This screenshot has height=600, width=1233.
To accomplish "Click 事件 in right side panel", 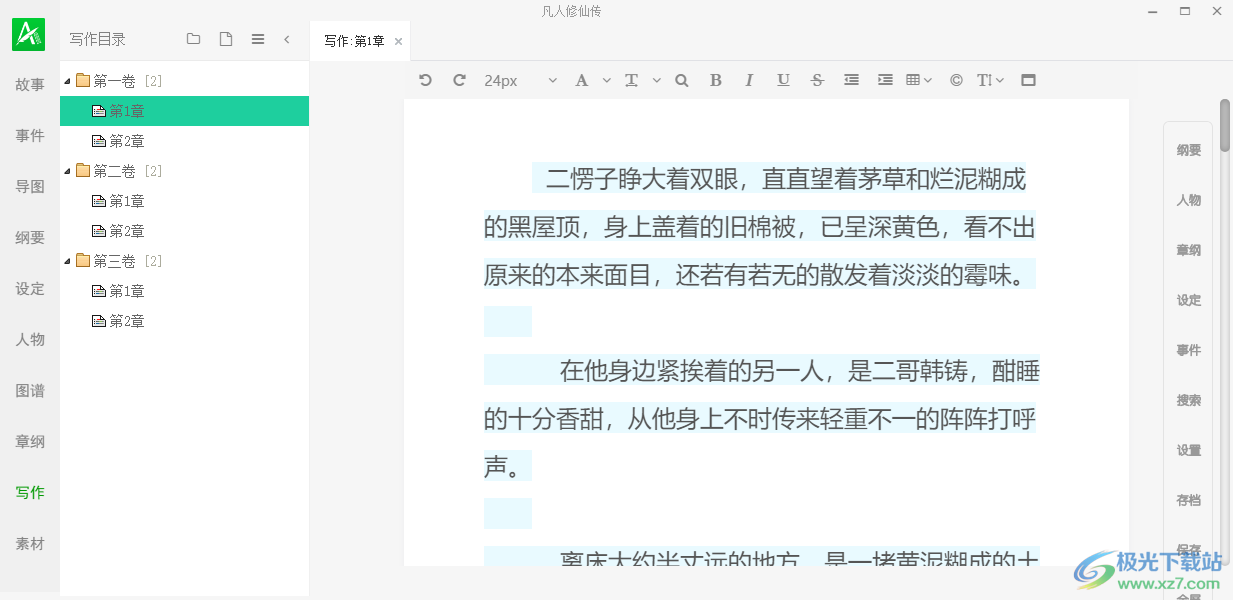I will pyautogui.click(x=1188, y=350).
